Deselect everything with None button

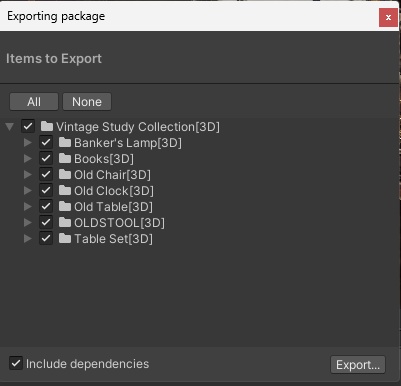(x=87, y=102)
